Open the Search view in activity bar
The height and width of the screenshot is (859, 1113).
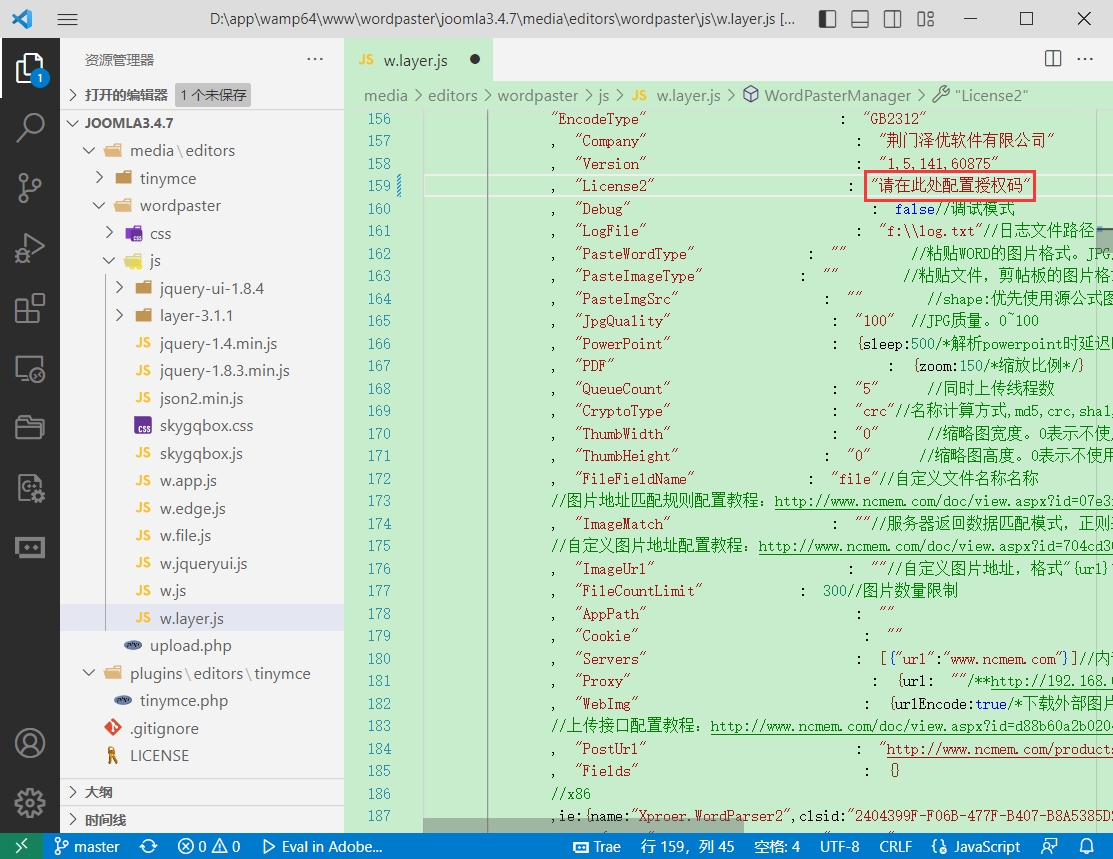(x=30, y=127)
